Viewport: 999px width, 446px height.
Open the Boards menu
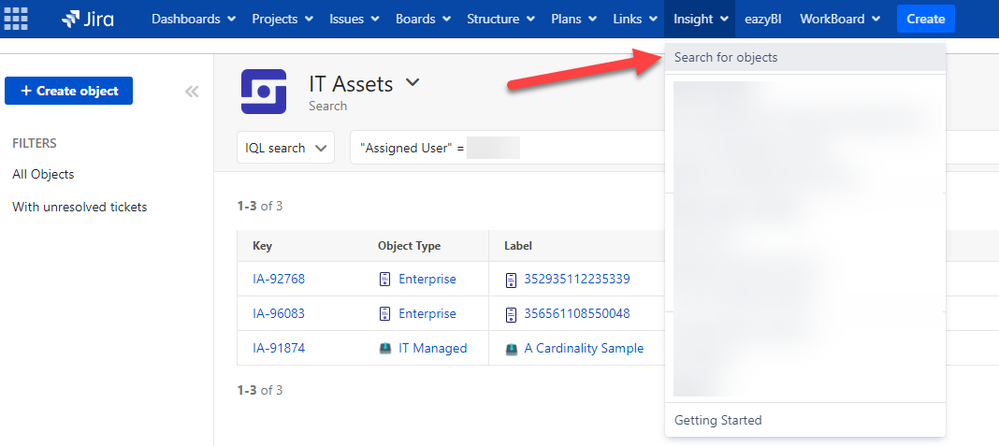tap(424, 19)
